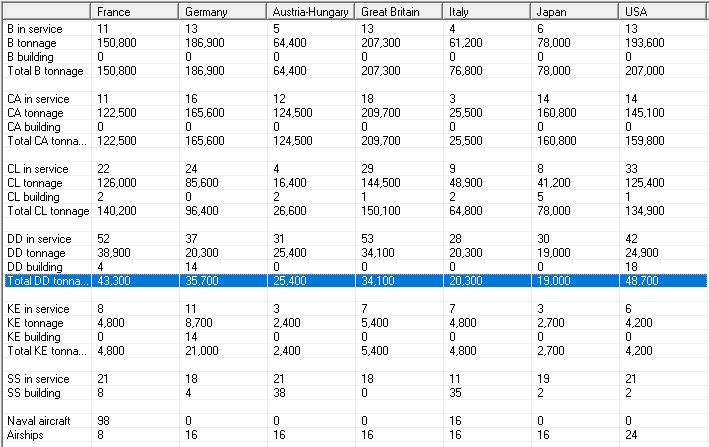Click Japan SS in service value 19
709x447 pixels.
tap(544, 379)
